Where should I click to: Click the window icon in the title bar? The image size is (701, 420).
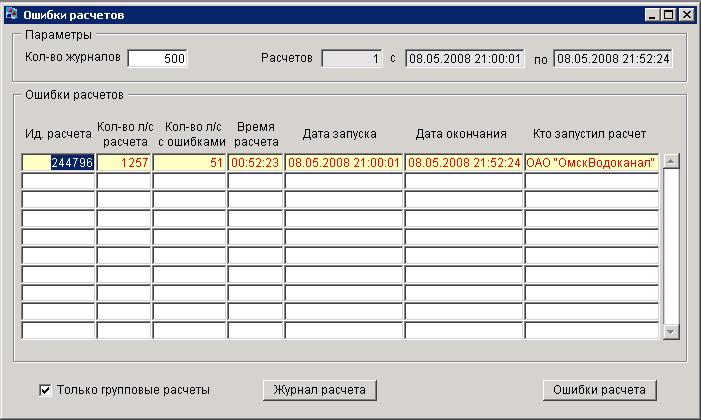pyautogui.click(x=10, y=15)
